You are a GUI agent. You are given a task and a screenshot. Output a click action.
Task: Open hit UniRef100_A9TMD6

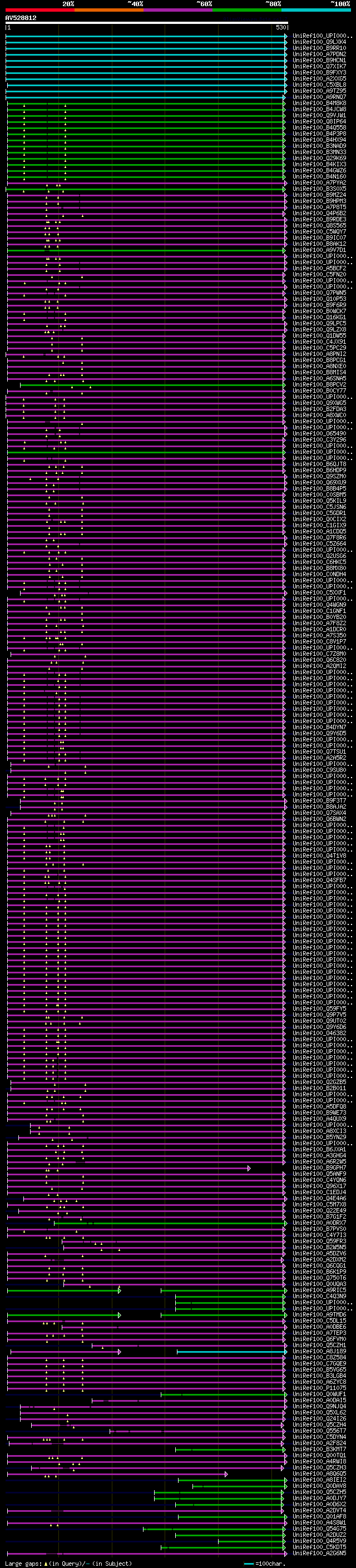(x=319, y=1314)
